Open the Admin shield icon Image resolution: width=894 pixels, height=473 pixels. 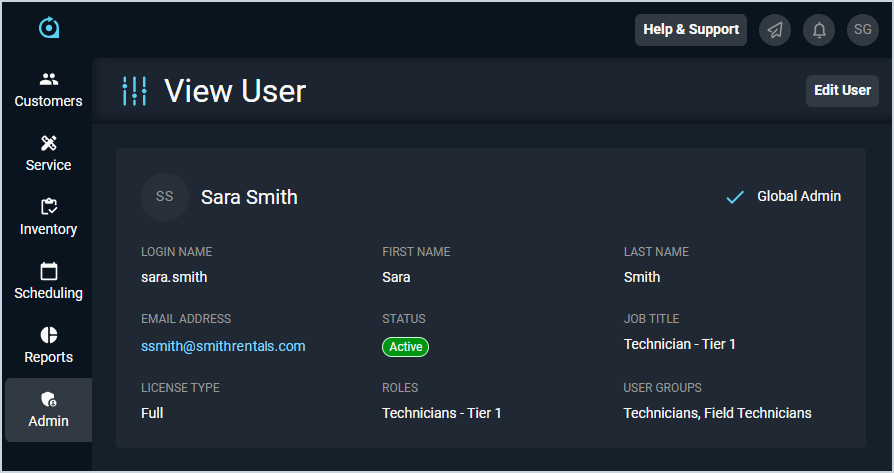click(x=48, y=399)
